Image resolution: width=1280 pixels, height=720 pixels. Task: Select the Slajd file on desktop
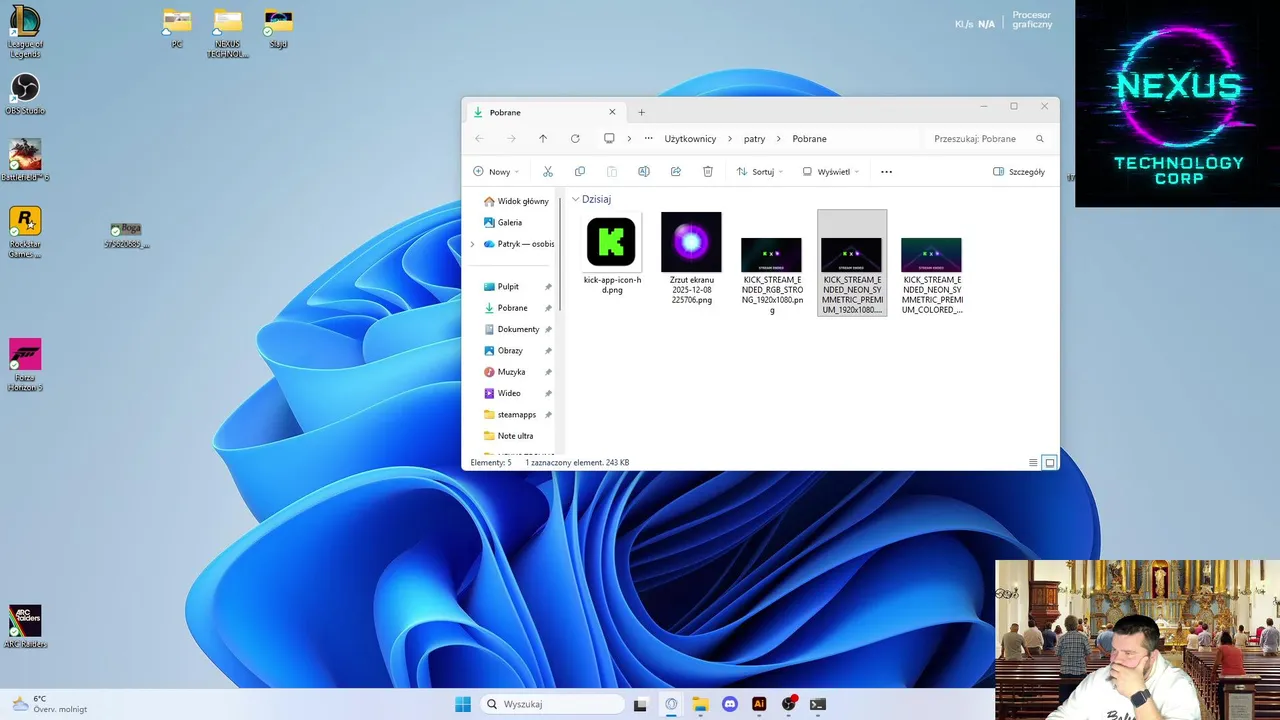[x=278, y=29]
